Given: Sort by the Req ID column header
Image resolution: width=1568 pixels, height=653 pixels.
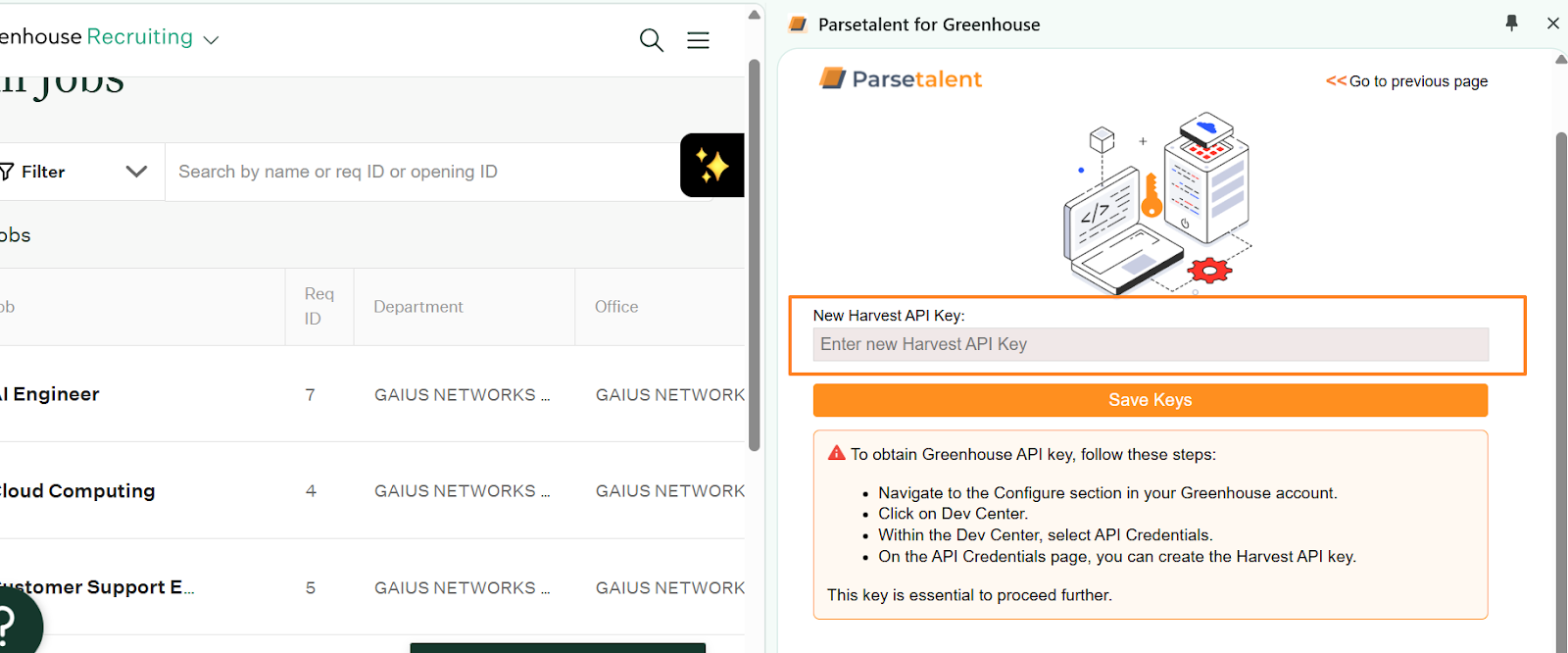Looking at the screenshot, I should [319, 306].
